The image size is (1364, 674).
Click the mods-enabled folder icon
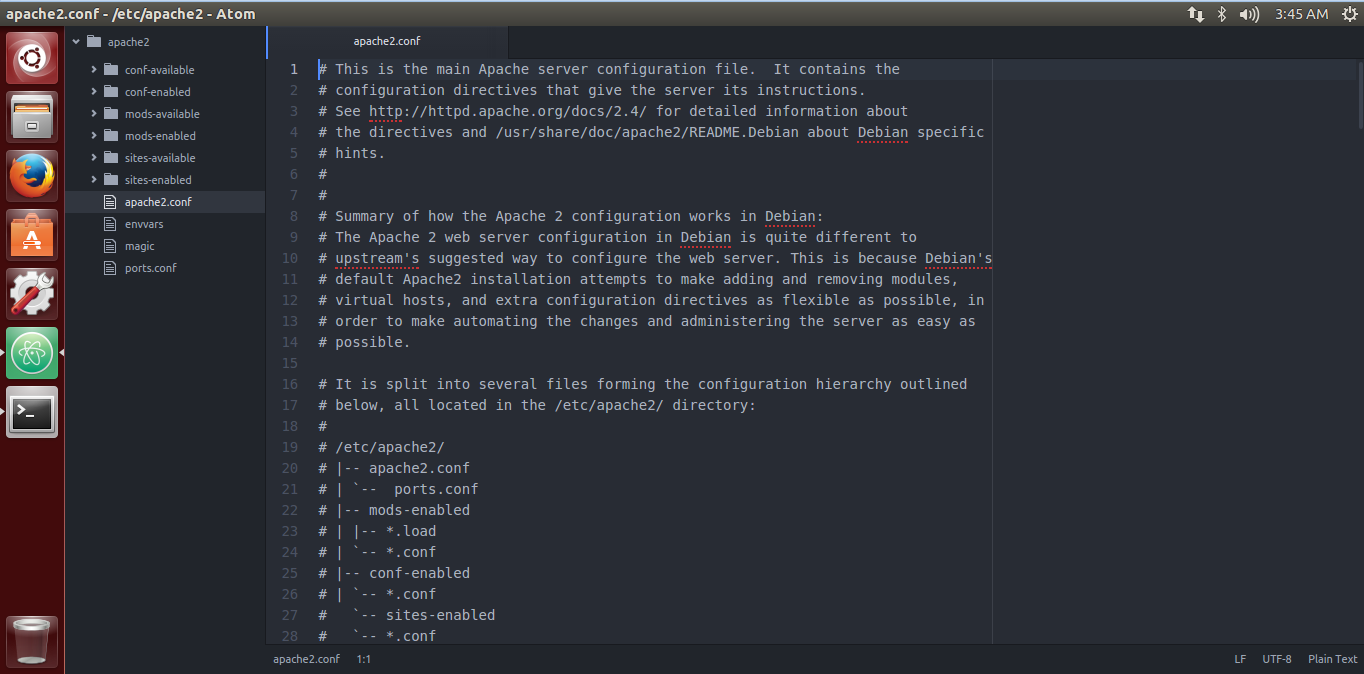click(x=111, y=136)
